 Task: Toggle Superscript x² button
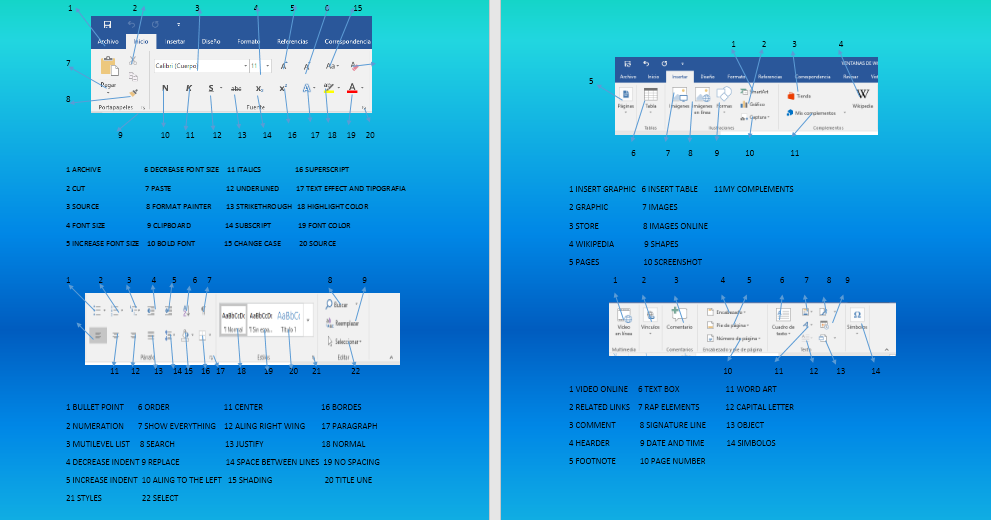pyautogui.click(x=283, y=88)
